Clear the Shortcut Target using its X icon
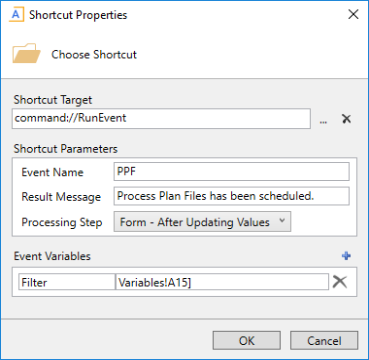The image size is (369, 360). click(x=347, y=119)
